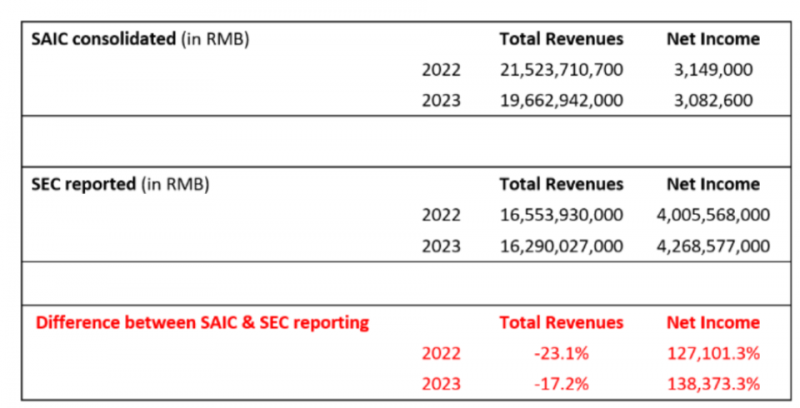
Task: Click the SAIC 2023 net income 3,082,600
Action: pyautogui.click(x=712, y=101)
